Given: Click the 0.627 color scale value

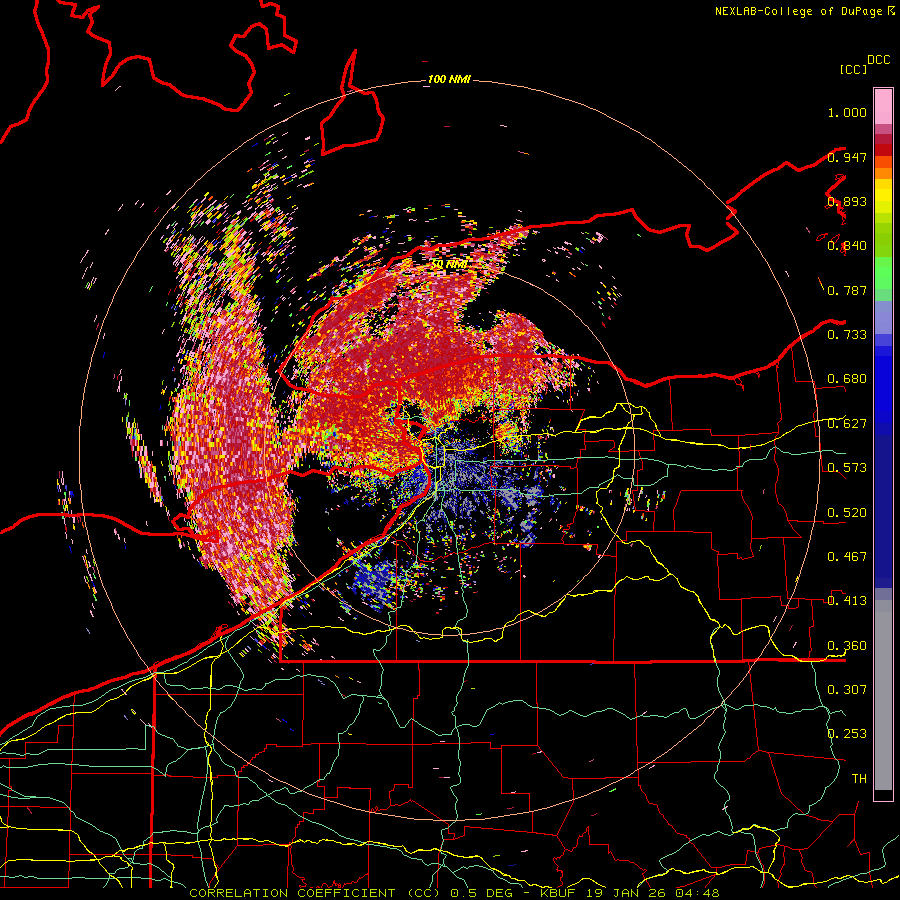Looking at the screenshot, I should coord(847,424).
